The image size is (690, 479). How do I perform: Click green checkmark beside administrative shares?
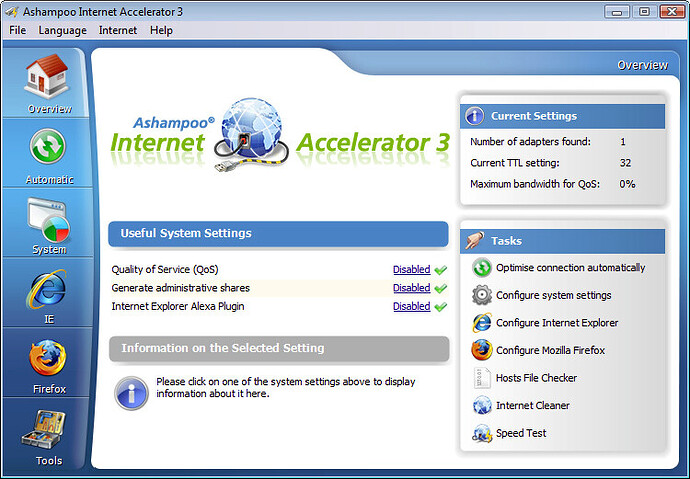click(441, 288)
